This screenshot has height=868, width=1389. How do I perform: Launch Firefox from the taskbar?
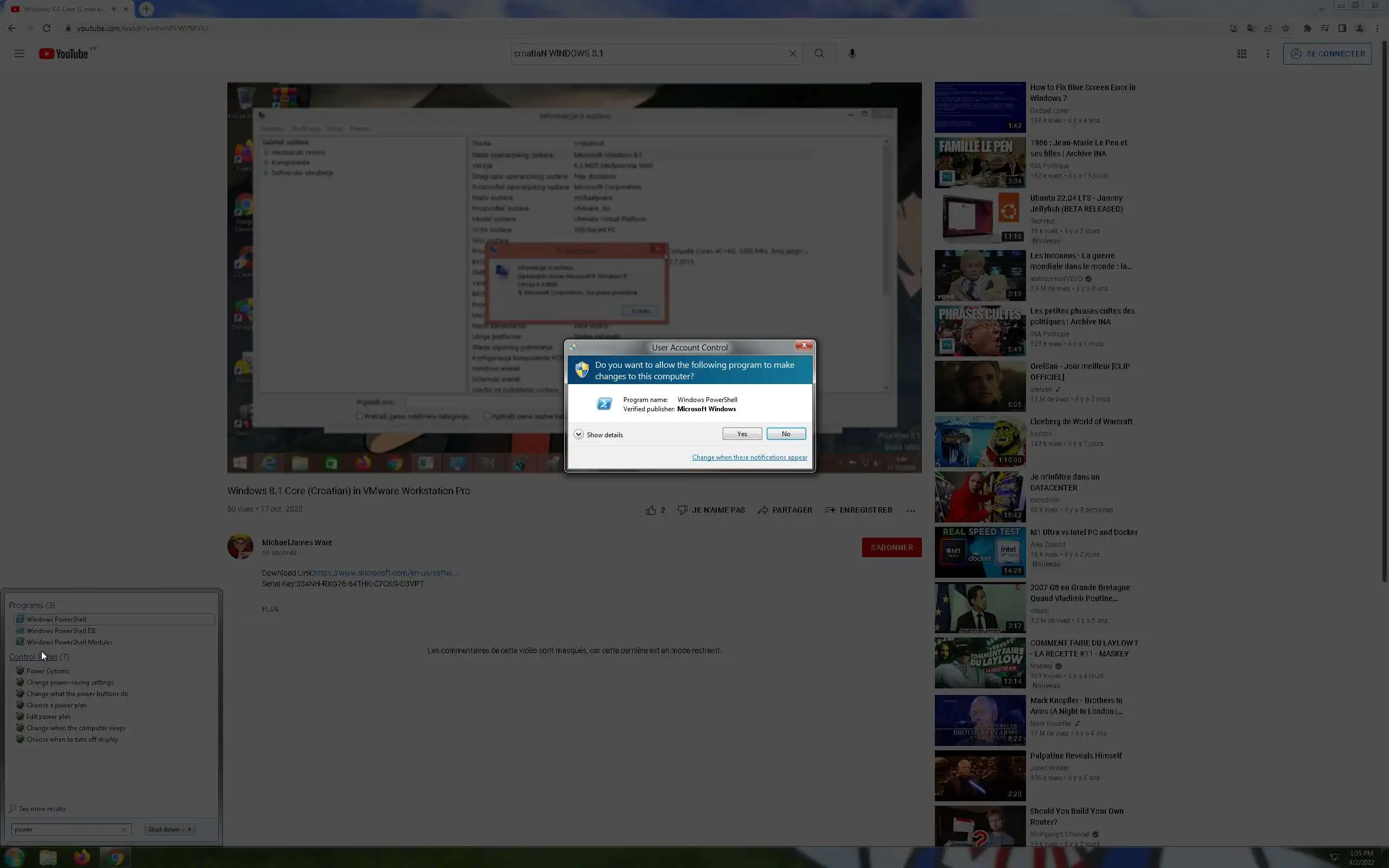81,857
